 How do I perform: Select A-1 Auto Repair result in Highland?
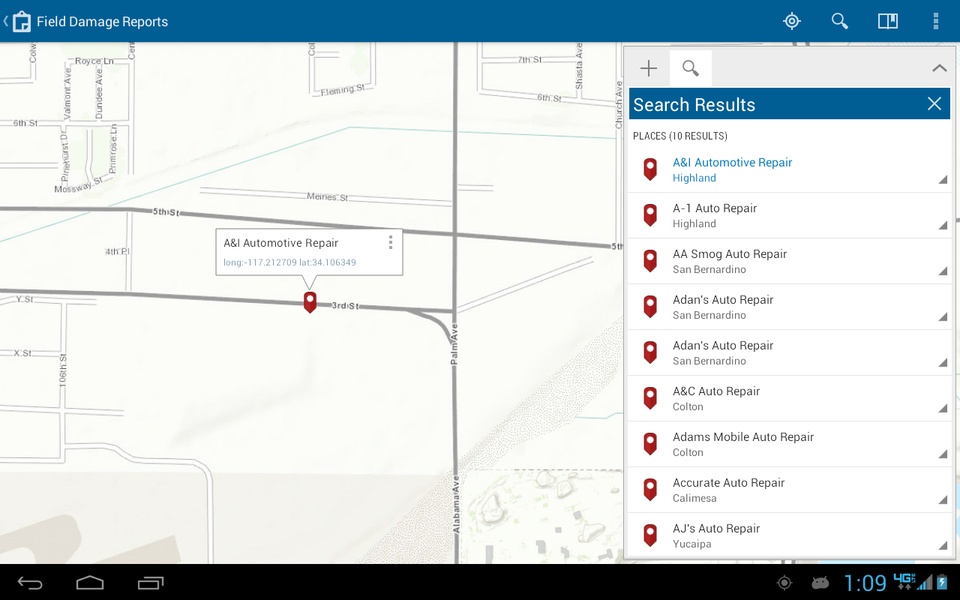(x=789, y=216)
